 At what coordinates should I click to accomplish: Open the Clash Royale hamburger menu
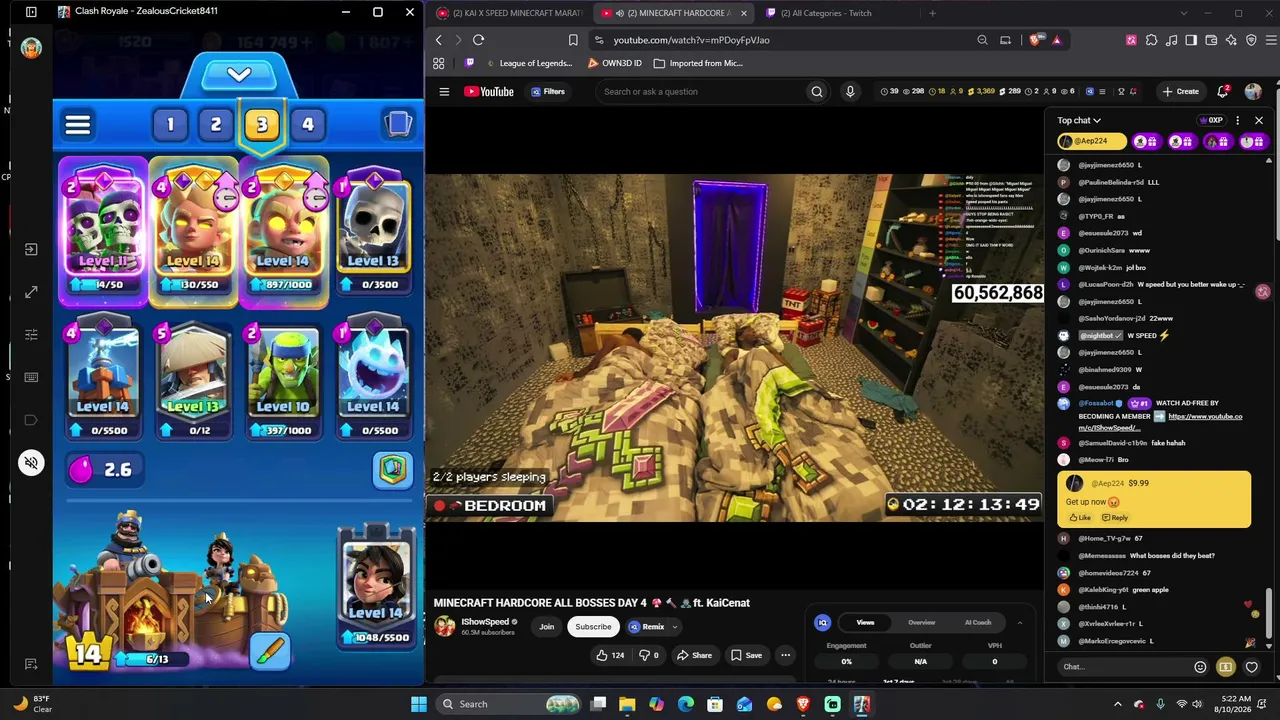click(x=78, y=125)
